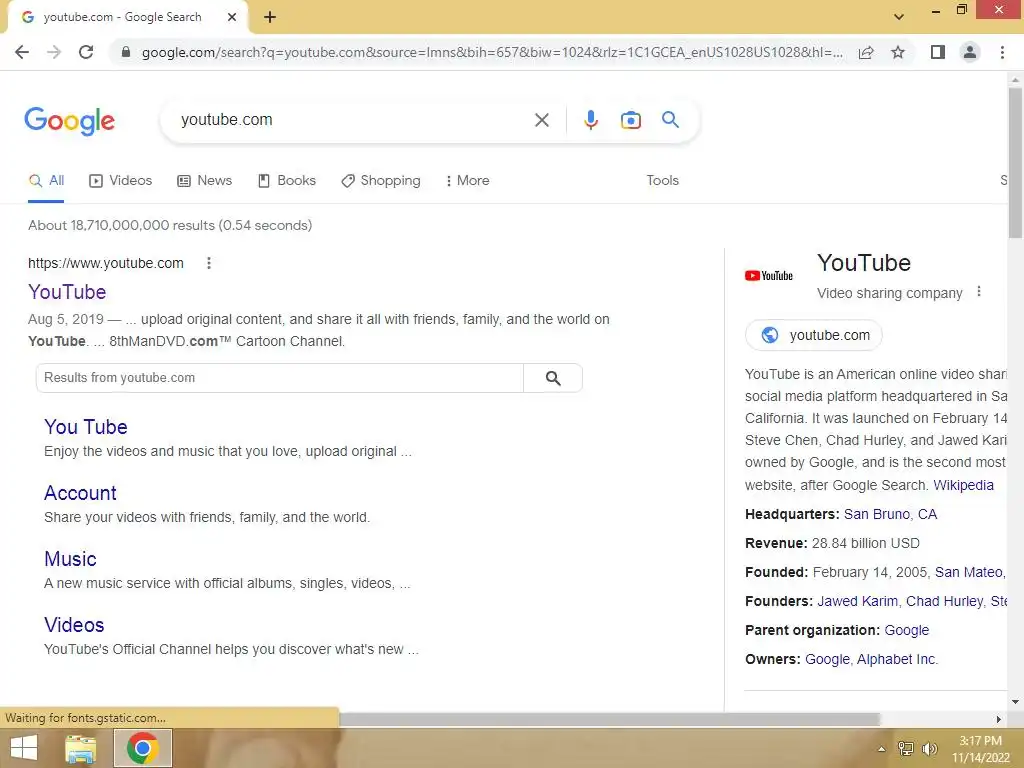Click the youtube.com website chip button
Screen dimensions: 1024x768
coord(814,335)
